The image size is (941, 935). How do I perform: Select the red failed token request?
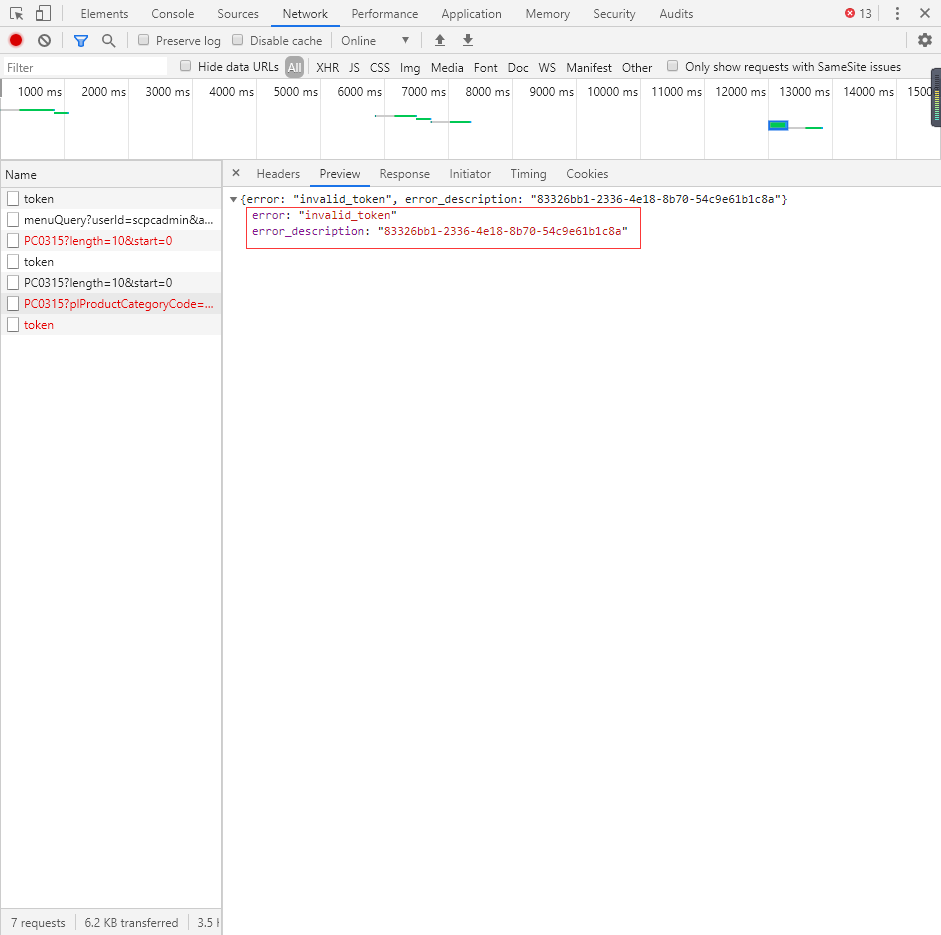pos(111,325)
